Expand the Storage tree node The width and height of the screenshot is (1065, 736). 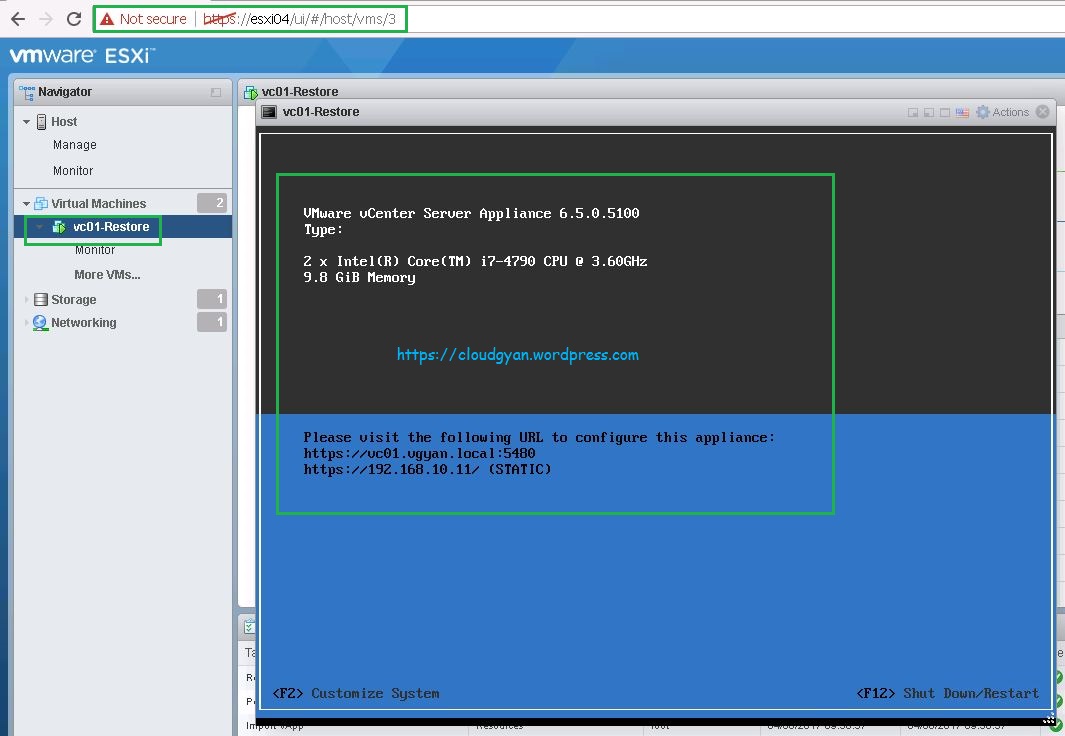(x=26, y=299)
